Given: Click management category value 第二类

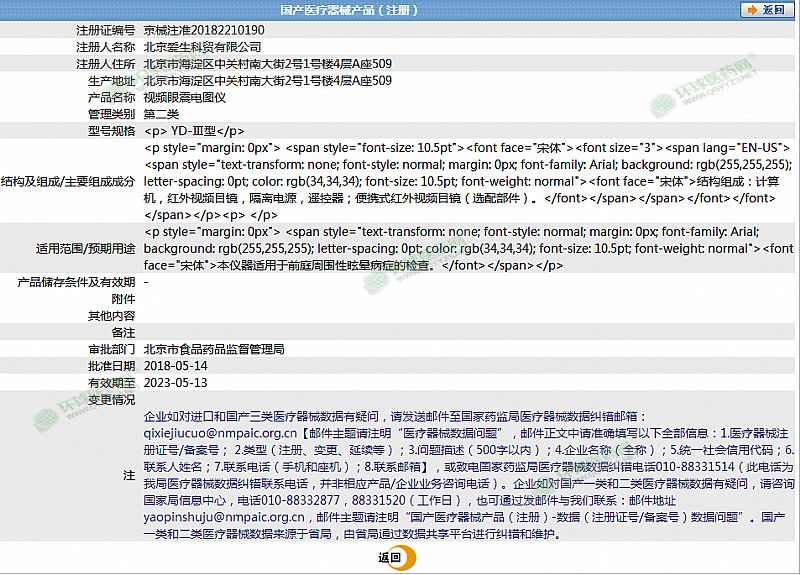Looking at the screenshot, I should (x=161, y=114).
